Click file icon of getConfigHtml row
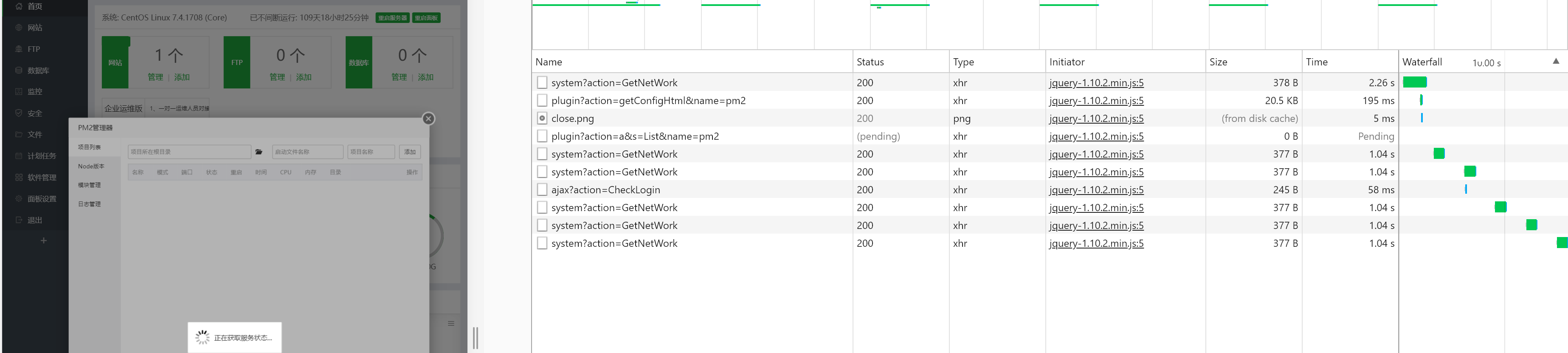 click(542, 100)
